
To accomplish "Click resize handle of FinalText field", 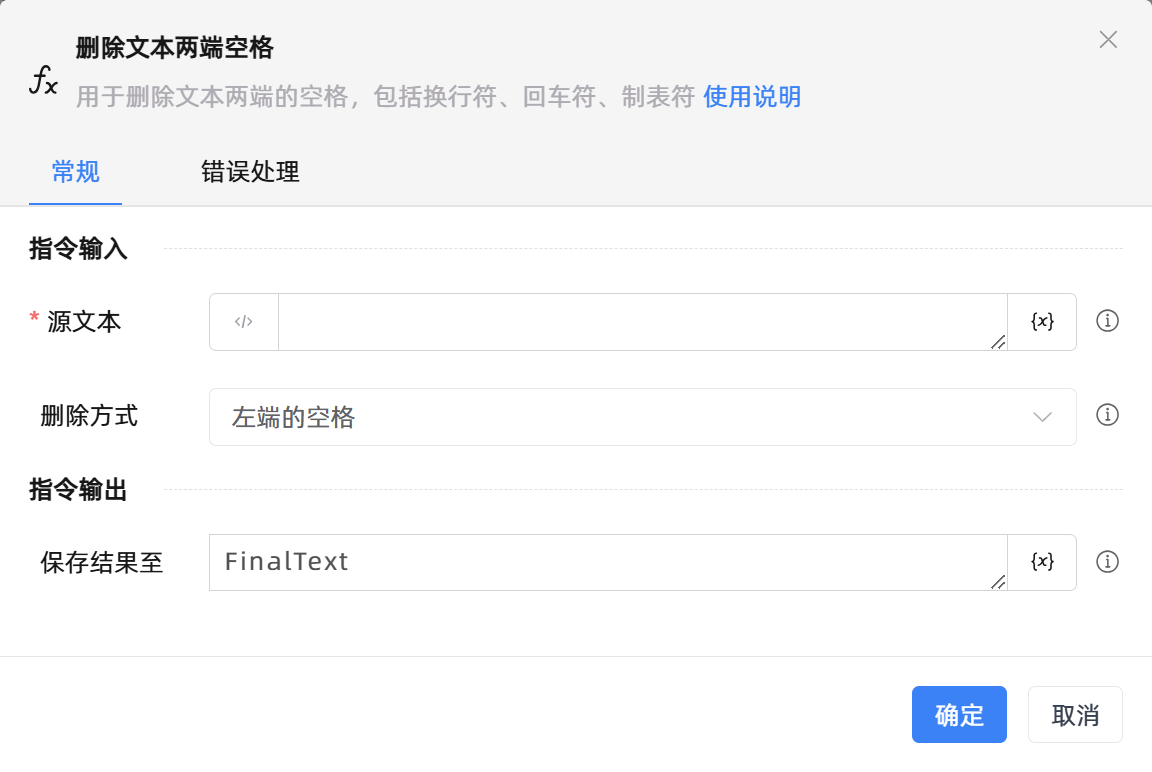I will [x=998, y=582].
